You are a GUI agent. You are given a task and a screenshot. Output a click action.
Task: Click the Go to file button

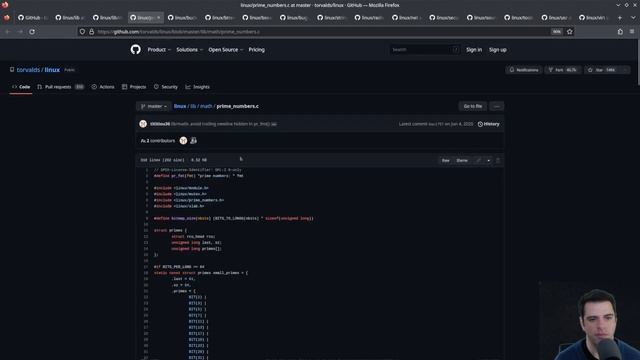pos(473,106)
